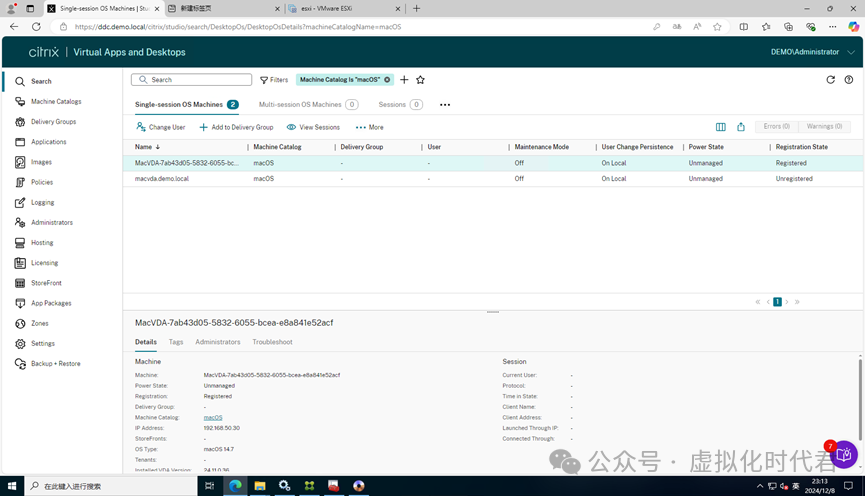
Task: Sort by Registration State column
Action: 801,147
